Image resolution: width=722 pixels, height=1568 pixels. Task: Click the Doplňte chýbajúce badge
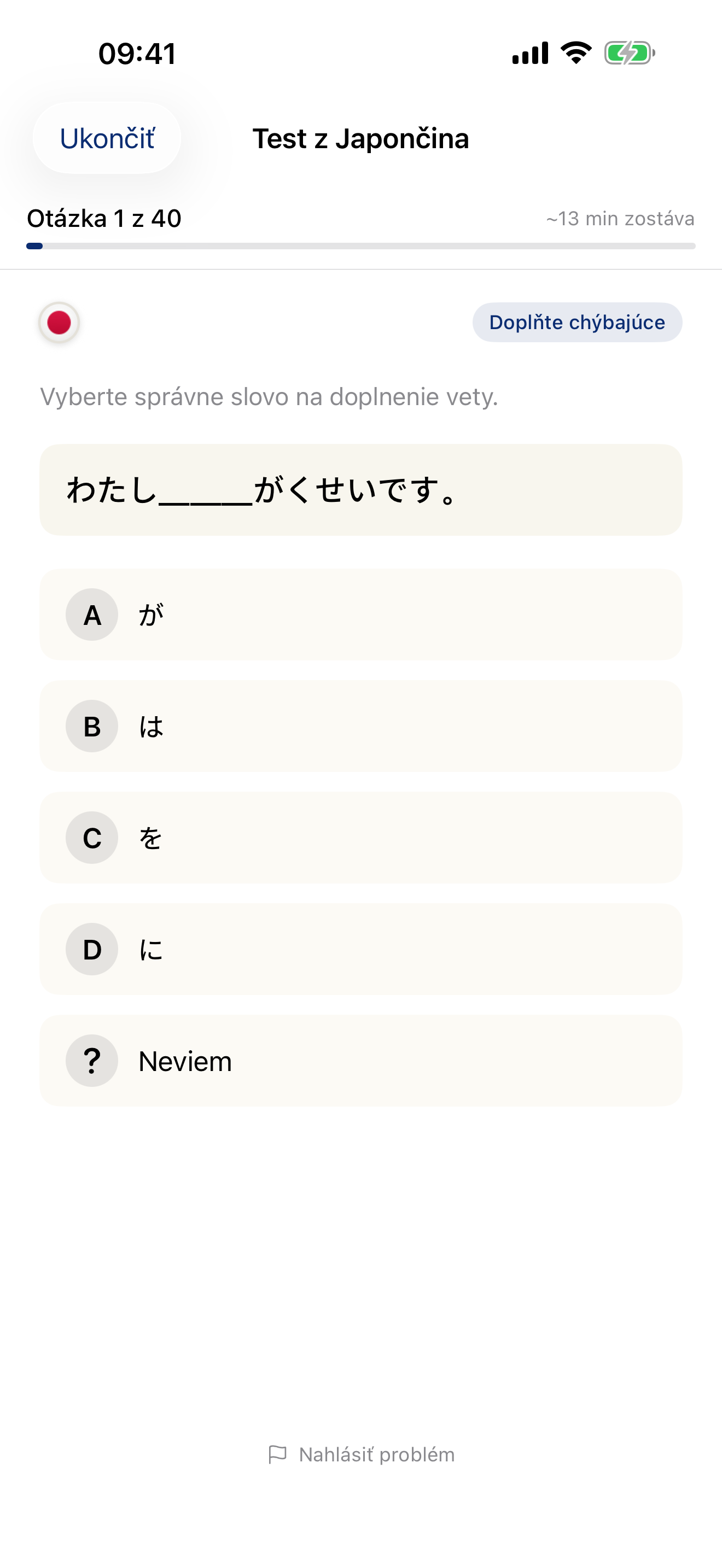(x=577, y=323)
